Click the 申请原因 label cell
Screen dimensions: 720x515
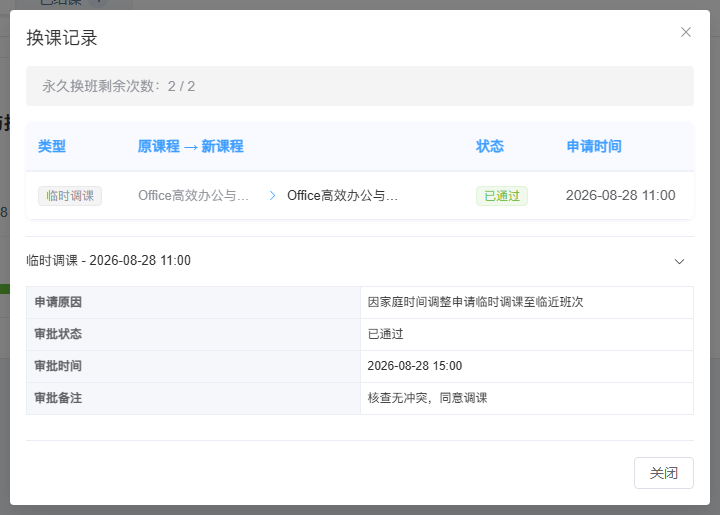[x=193, y=302]
